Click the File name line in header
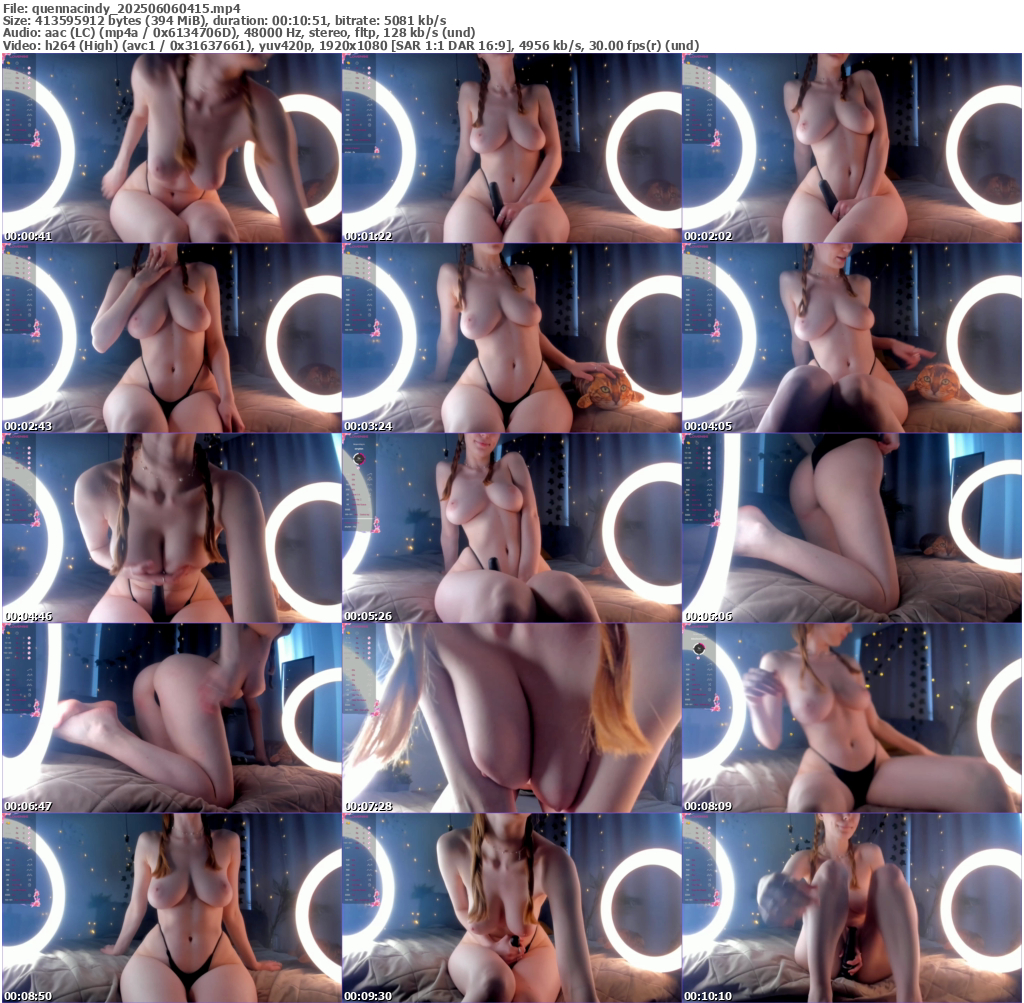The image size is (1024, 1003). (121, 7)
